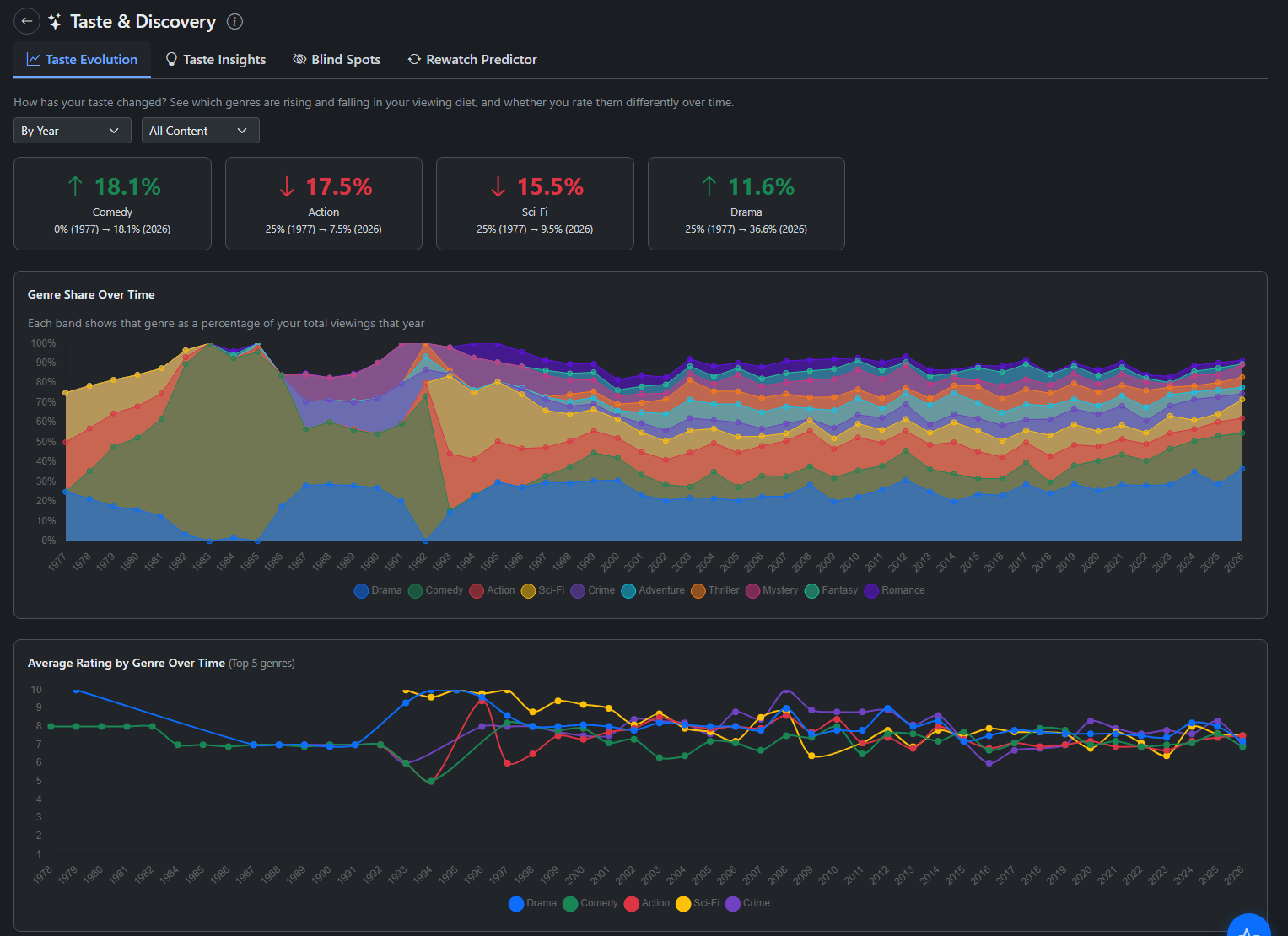
Task: Click the yellow Sci-Fi swatch in Genre Share legend
Action: 529,590
